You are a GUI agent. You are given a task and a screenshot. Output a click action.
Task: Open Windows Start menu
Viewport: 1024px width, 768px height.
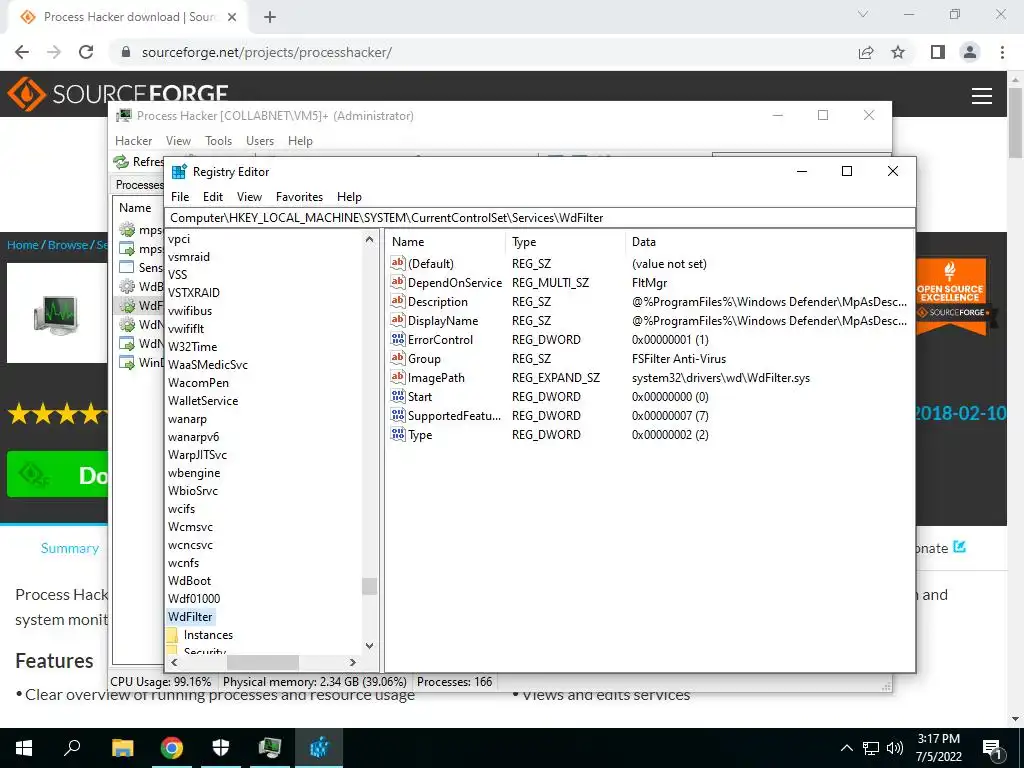(x=24, y=748)
